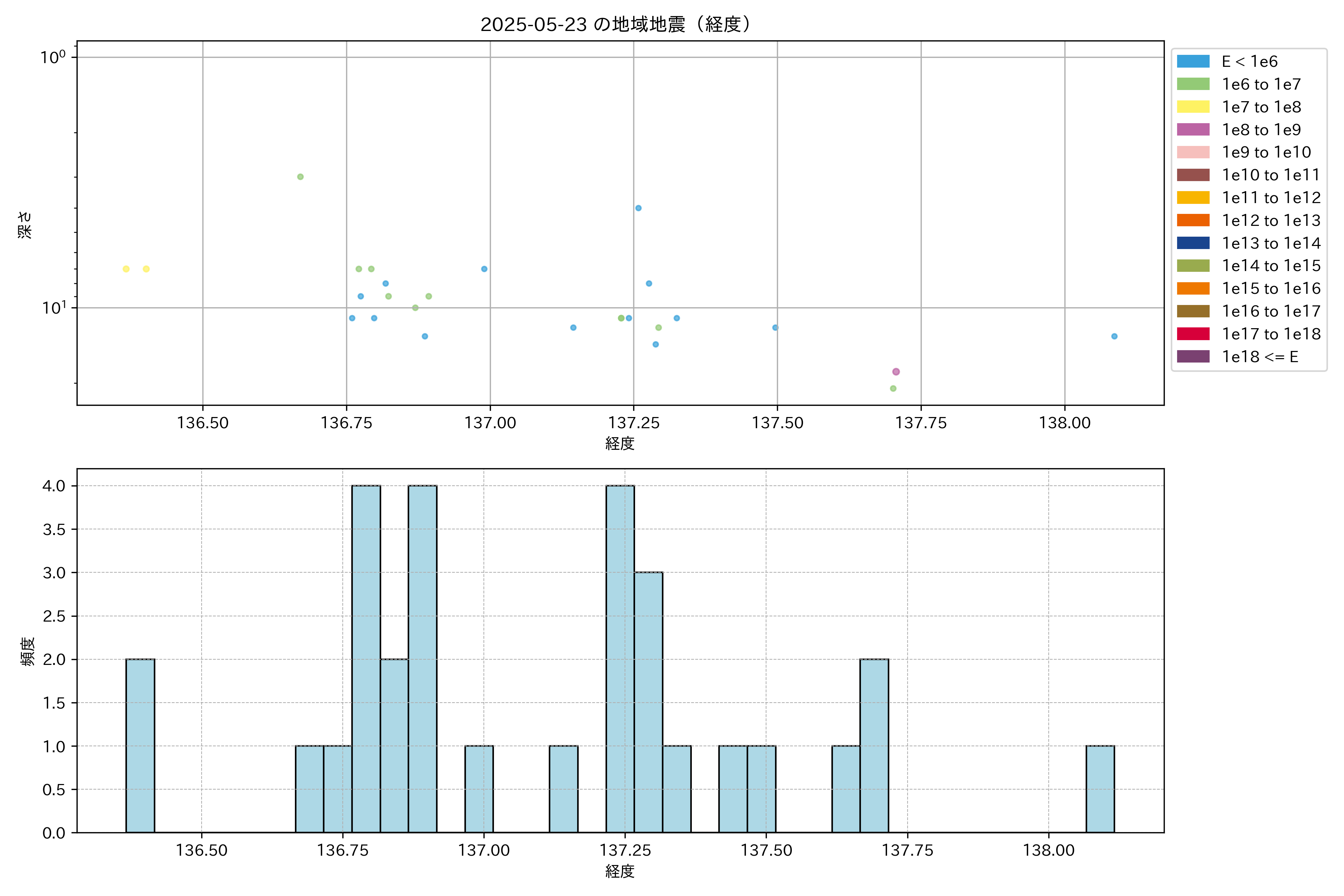Click the yellow 1e7 to 1e8 legend swatch
Viewport: 1344px width, 896px height.
point(1193,107)
